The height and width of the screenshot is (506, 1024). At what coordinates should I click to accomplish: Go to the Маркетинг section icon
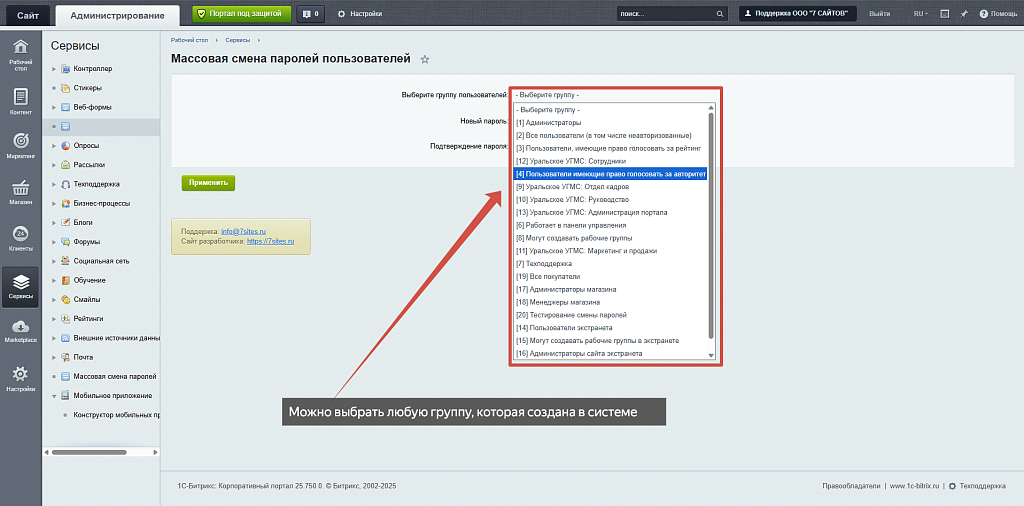20,145
